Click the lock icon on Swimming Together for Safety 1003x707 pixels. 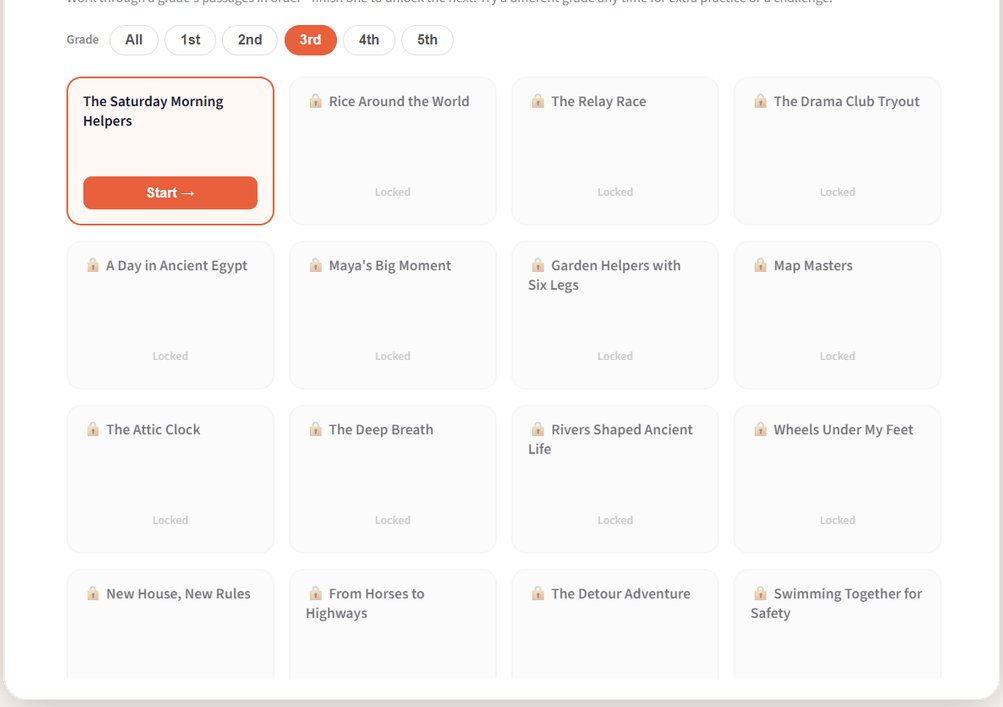[761, 593]
